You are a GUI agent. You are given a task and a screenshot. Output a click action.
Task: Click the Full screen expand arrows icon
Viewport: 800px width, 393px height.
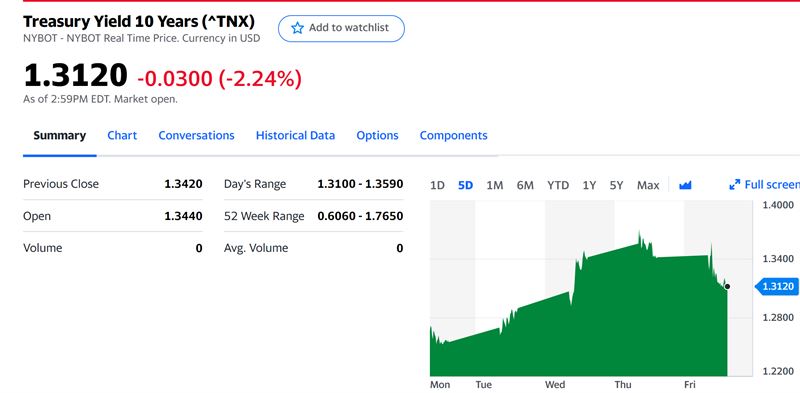coord(735,185)
